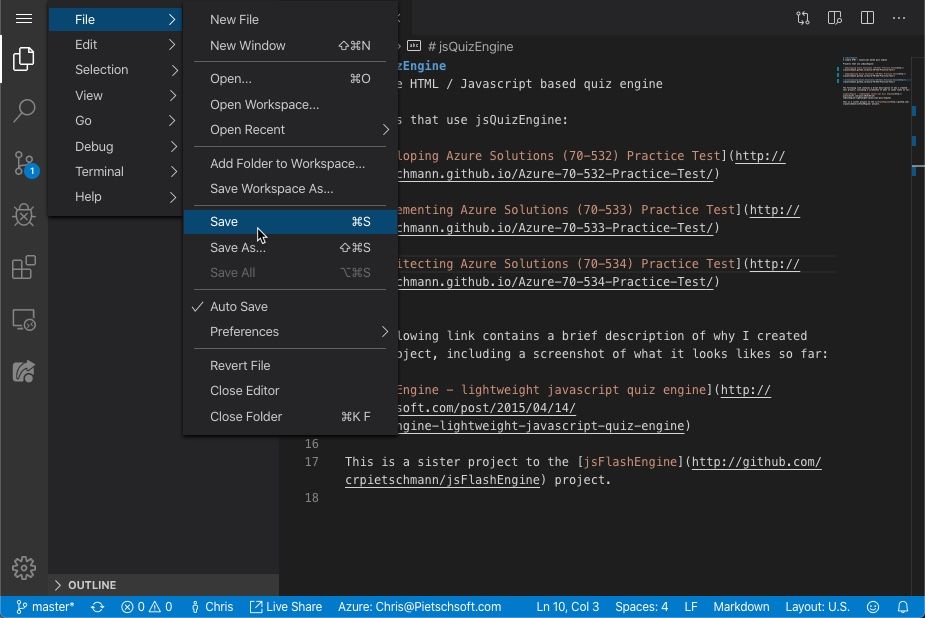Image resolution: width=925 pixels, height=618 pixels.
Task: Expand the Go submenu
Action: [116, 121]
